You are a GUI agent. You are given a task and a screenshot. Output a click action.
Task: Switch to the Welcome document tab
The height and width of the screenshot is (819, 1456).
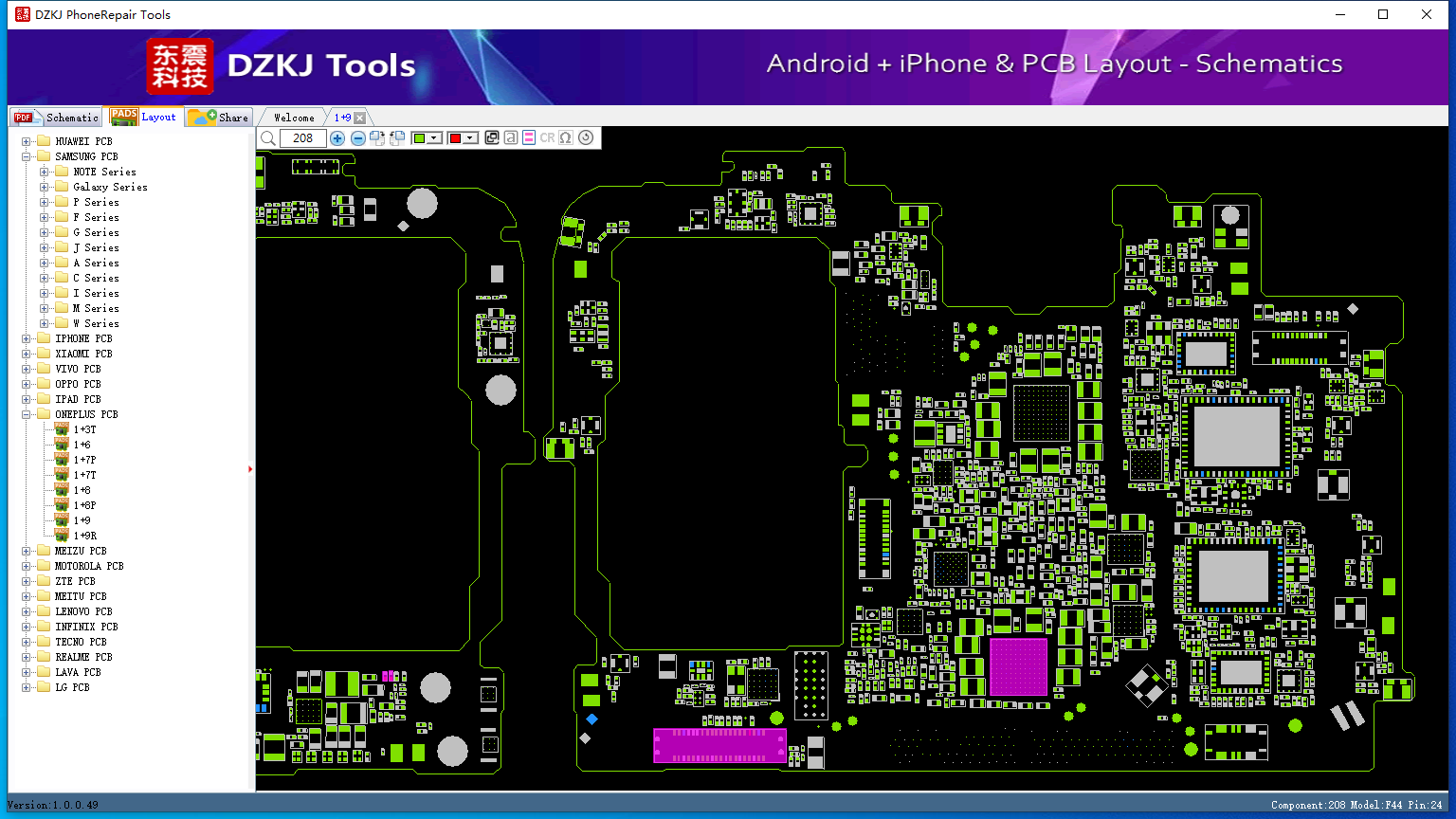294,118
